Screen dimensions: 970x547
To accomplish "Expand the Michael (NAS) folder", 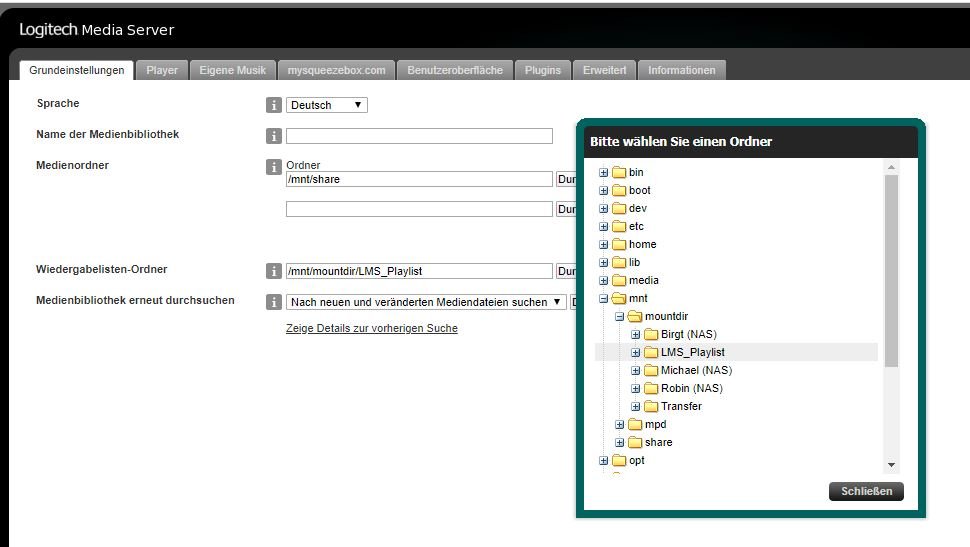I will 635,370.
